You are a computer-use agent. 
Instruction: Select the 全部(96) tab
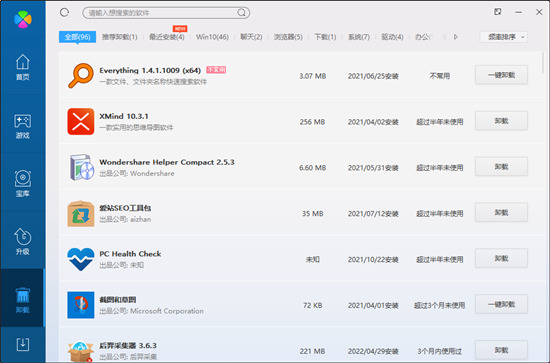[x=78, y=37]
